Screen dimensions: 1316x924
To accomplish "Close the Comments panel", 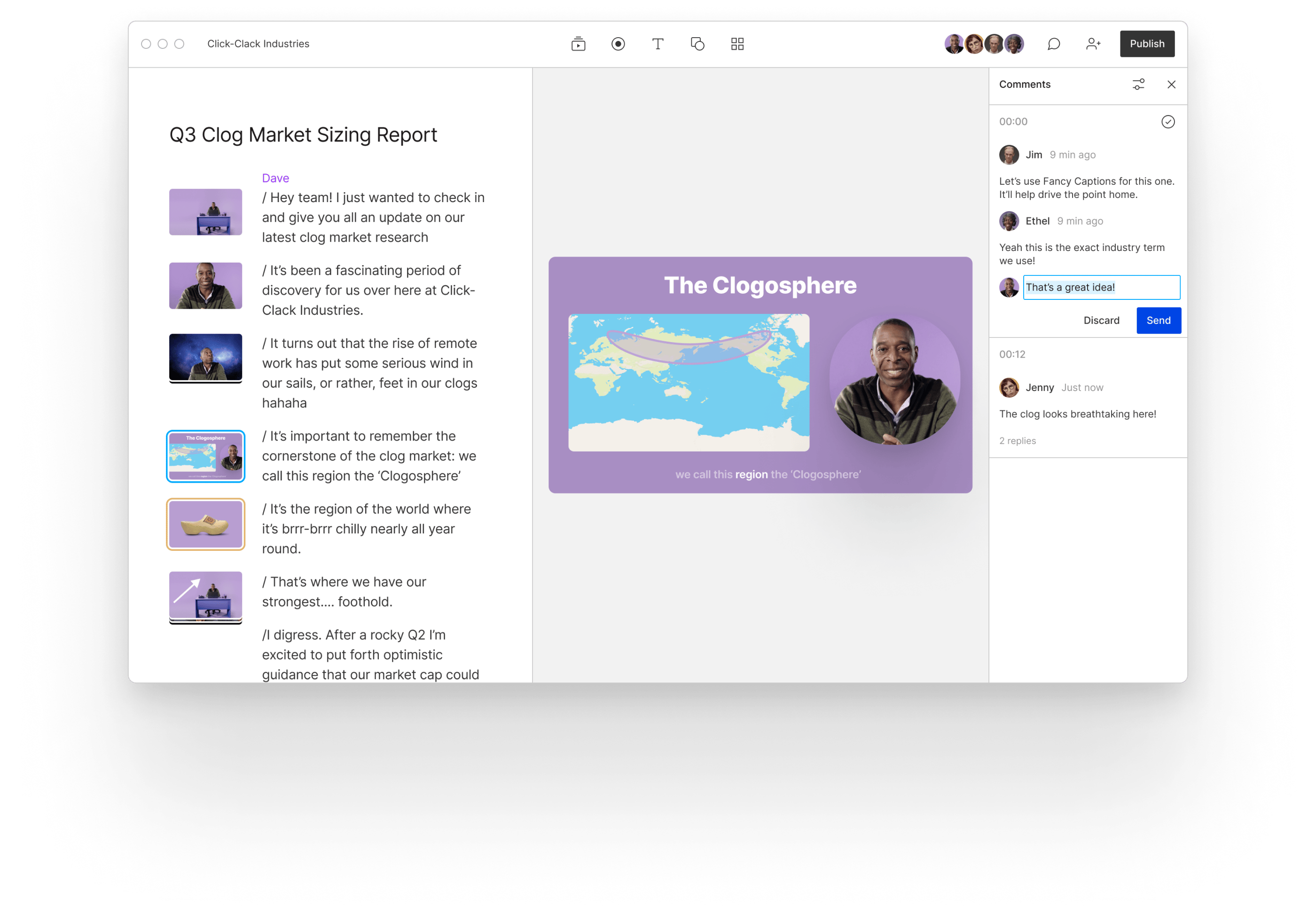I will click(x=1171, y=84).
